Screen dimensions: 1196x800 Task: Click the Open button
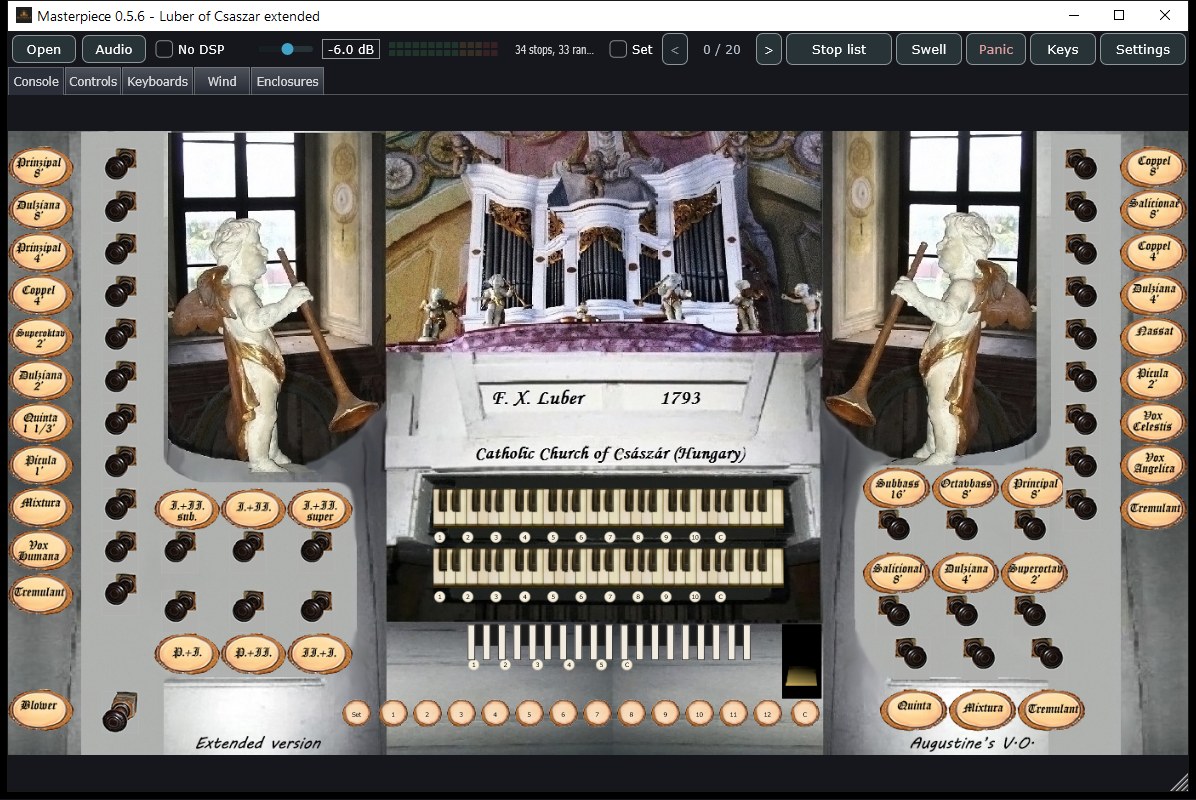(43, 50)
